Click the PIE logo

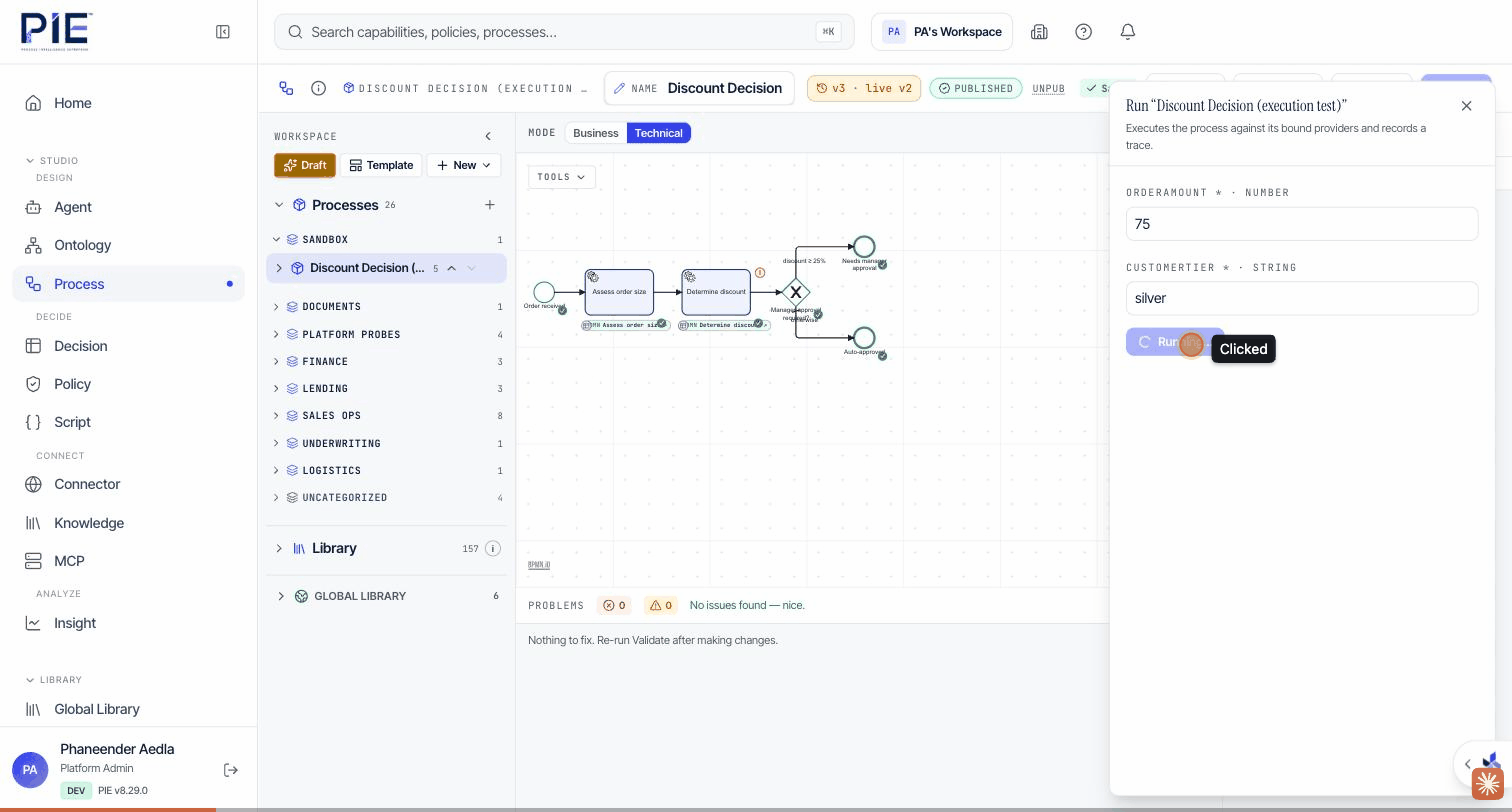(x=56, y=32)
